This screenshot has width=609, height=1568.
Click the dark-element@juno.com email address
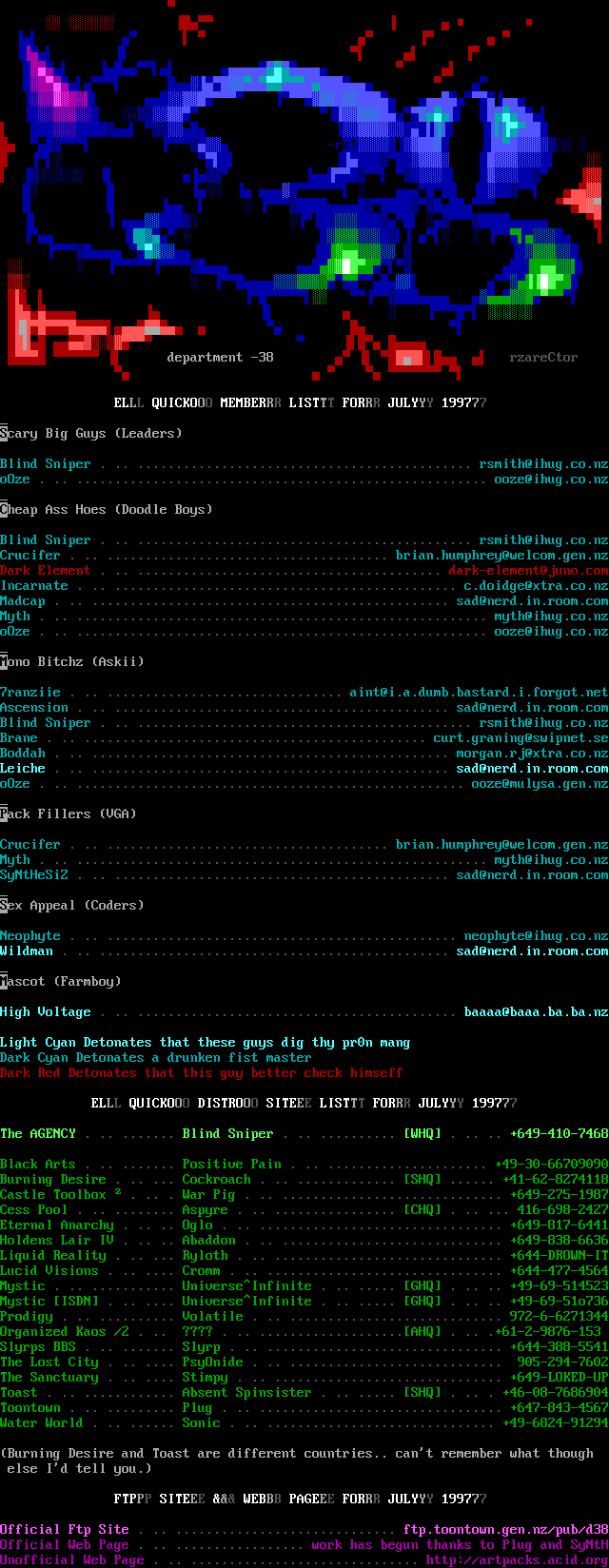tap(528, 571)
